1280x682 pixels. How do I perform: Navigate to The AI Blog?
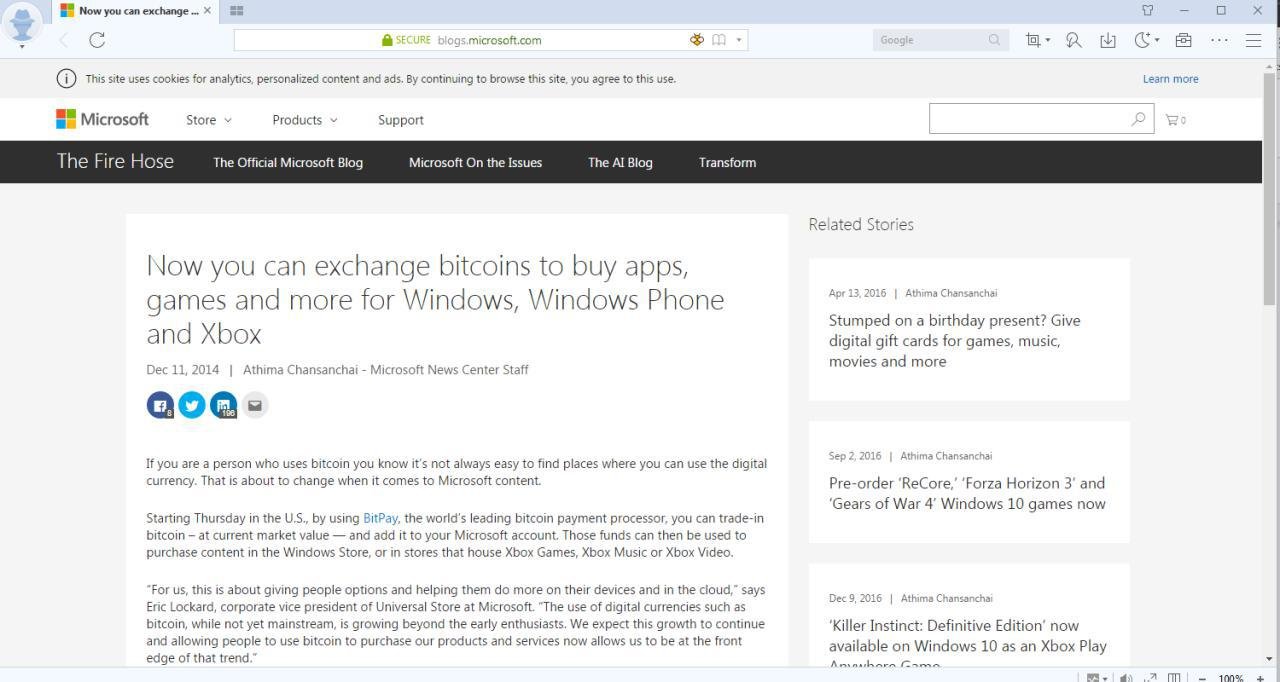point(620,162)
